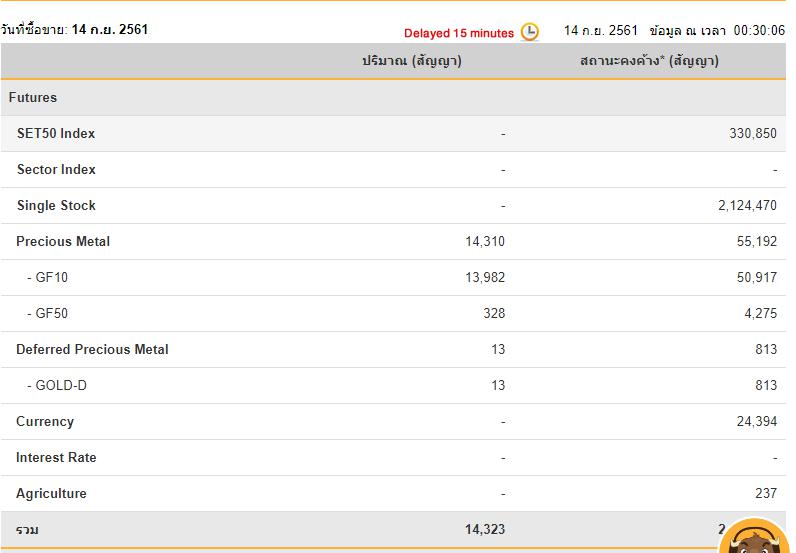Click GOLD-D open interest 813
Viewport: 796px width, 553px height.
pos(766,386)
